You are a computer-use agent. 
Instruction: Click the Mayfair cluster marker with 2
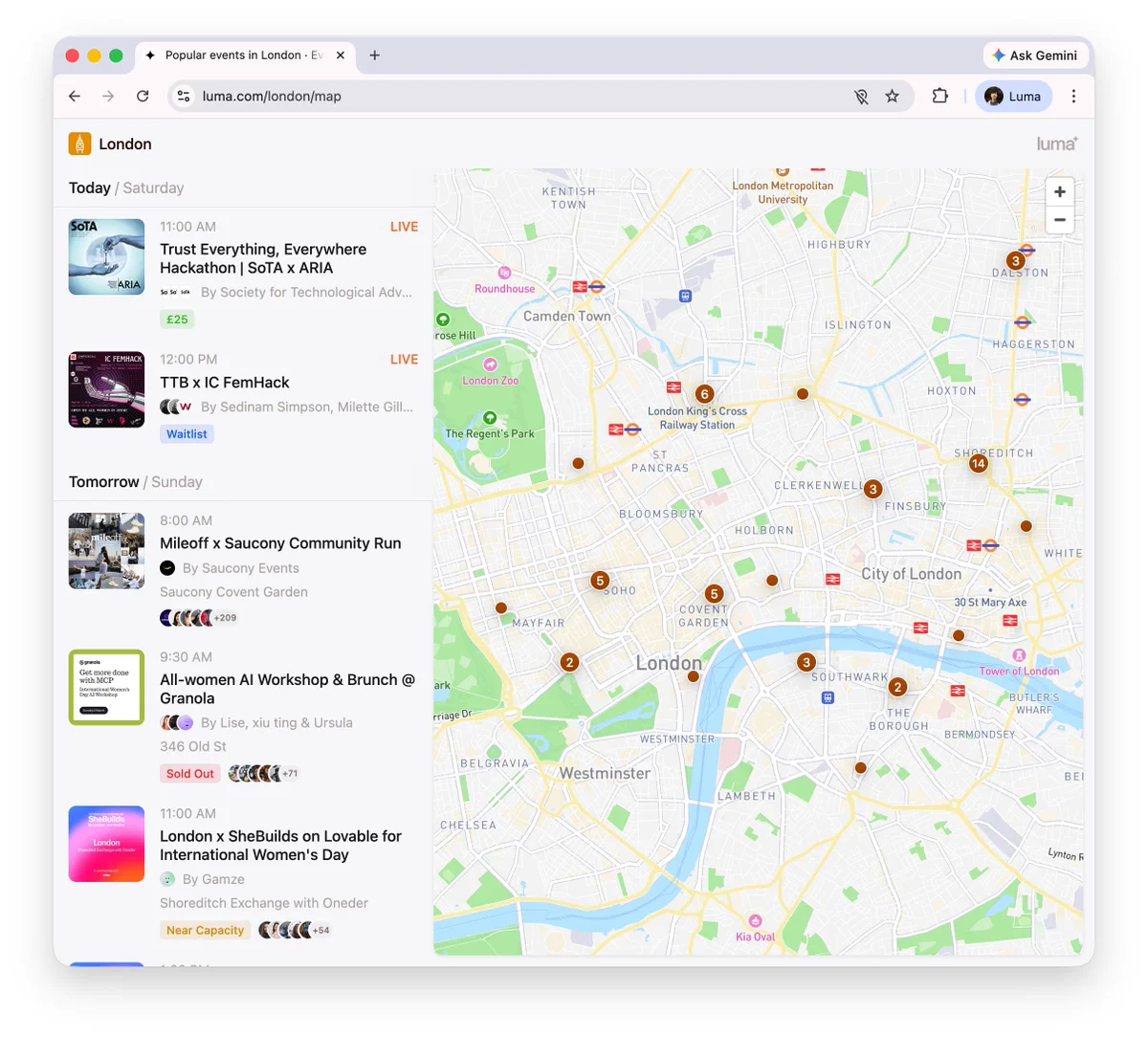pos(569,662)
